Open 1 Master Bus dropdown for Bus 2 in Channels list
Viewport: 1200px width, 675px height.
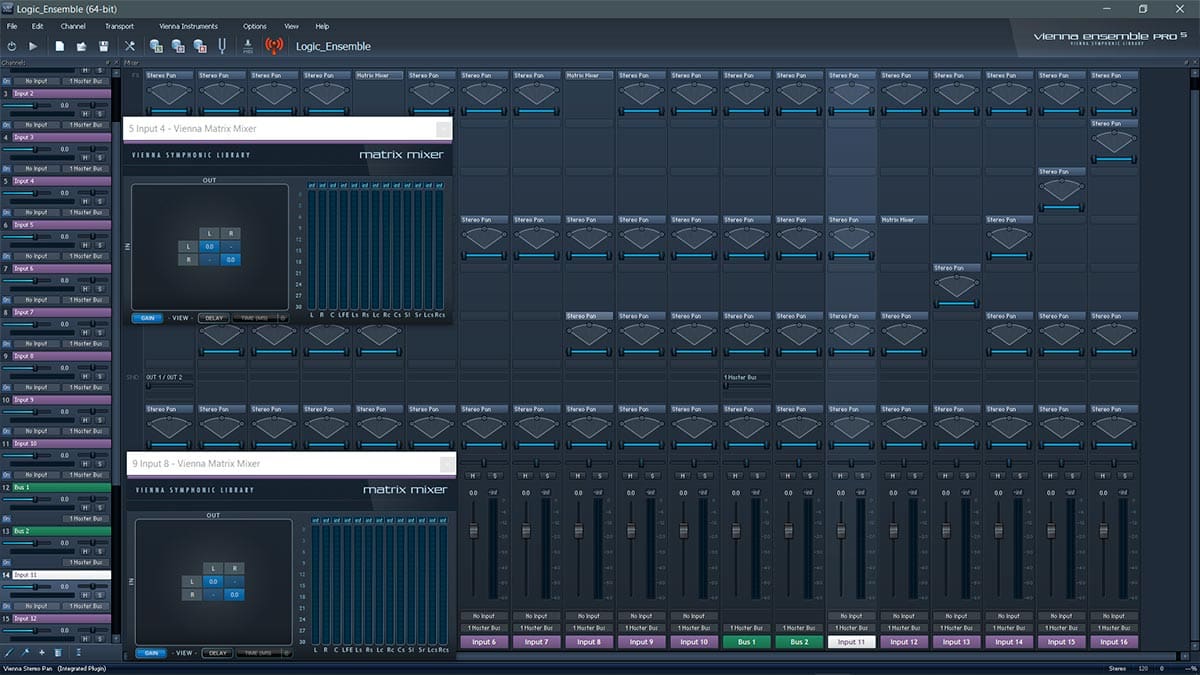click(86, 562)
